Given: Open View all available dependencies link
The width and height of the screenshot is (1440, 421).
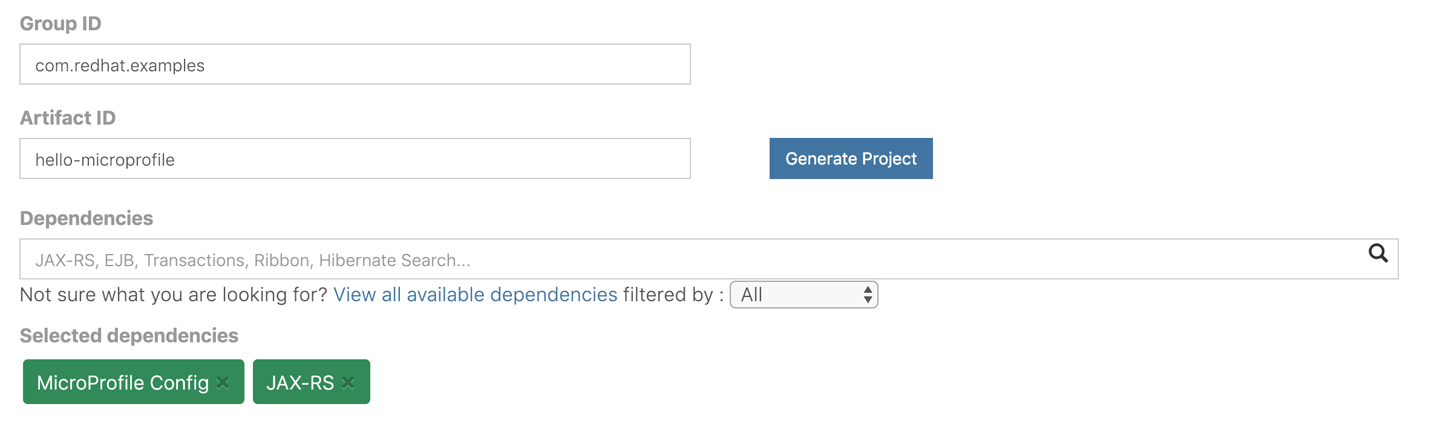Looking at the screenshot, I should (x=475, y=295).
